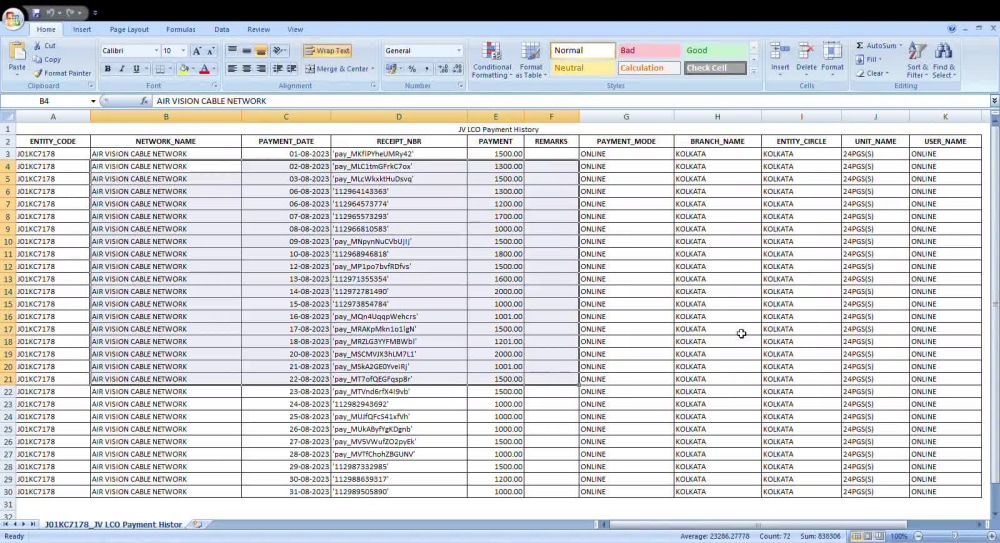Switch to Page Layout view in status bar

click(x=867, y=536)
